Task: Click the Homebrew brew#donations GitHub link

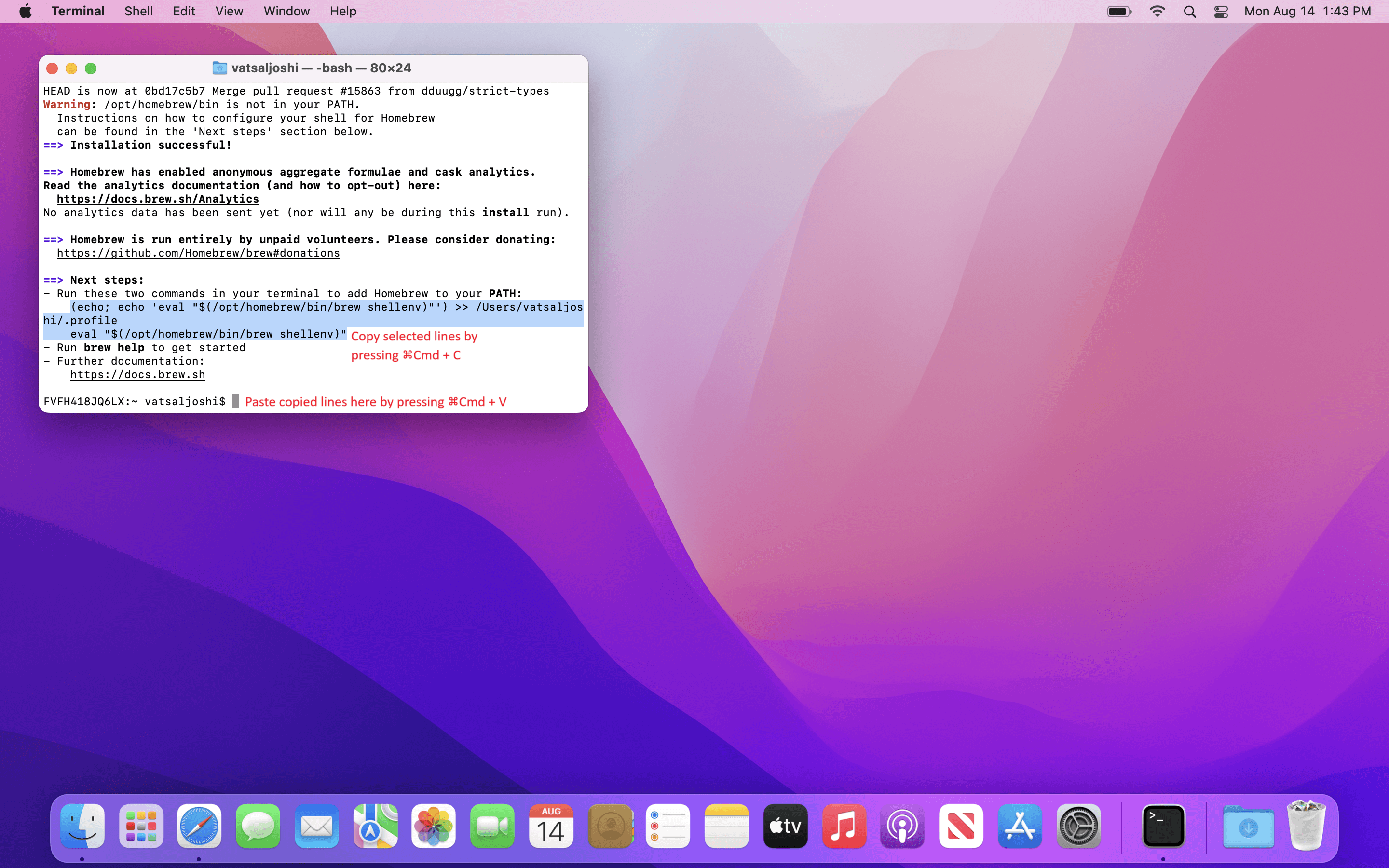Action: 198,253
